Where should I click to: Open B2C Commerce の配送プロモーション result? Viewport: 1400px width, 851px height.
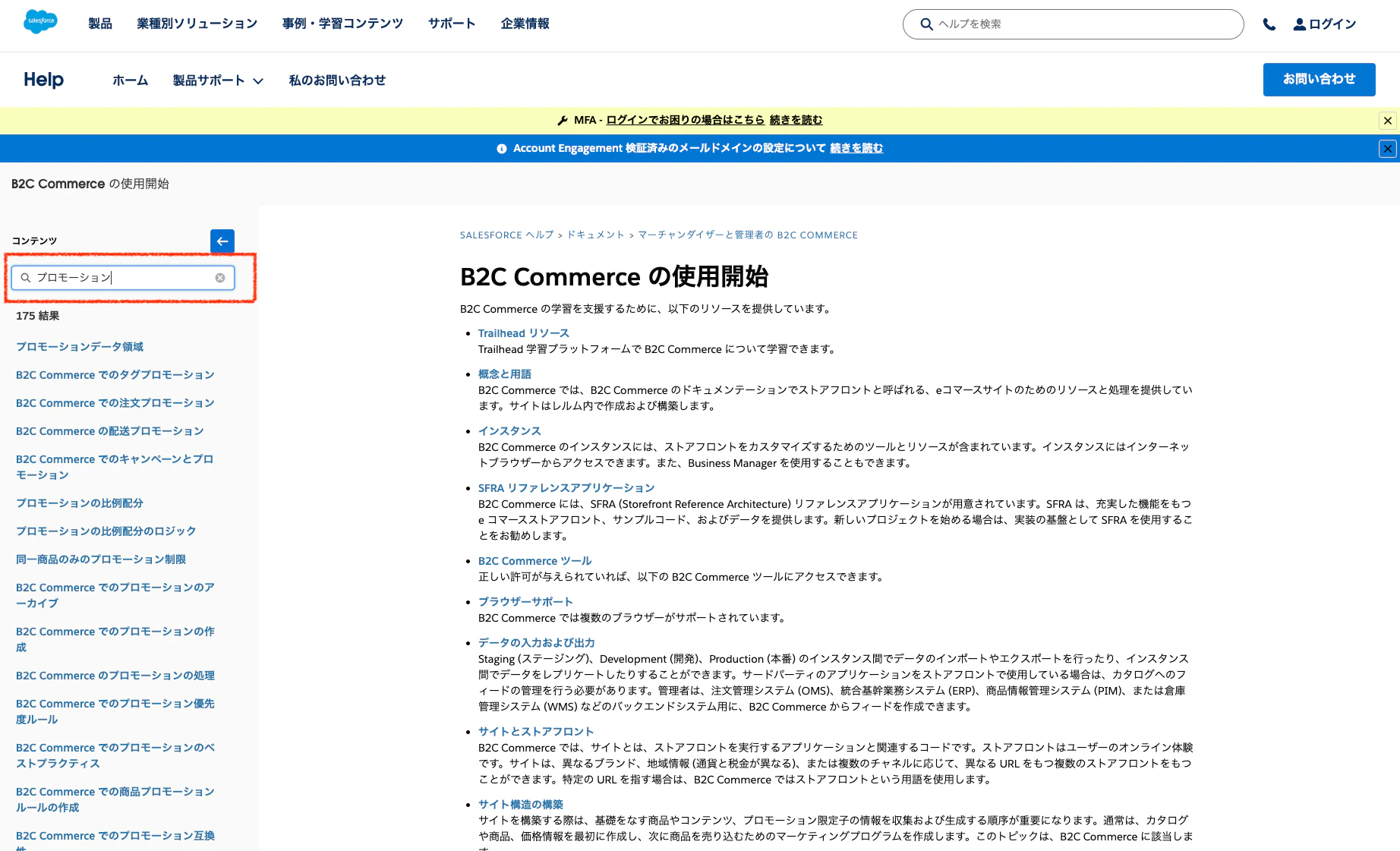[x=110, y=431]
